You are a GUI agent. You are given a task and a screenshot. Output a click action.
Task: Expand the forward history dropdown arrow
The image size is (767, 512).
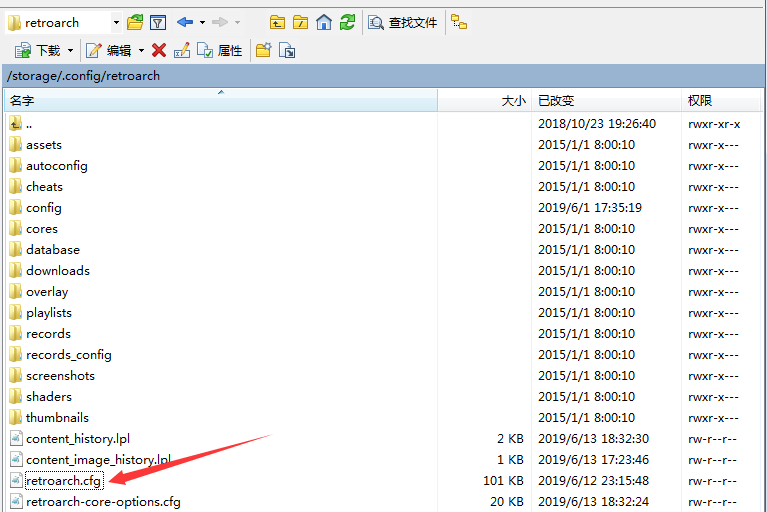pyautogui.click(x=237, y=22)
